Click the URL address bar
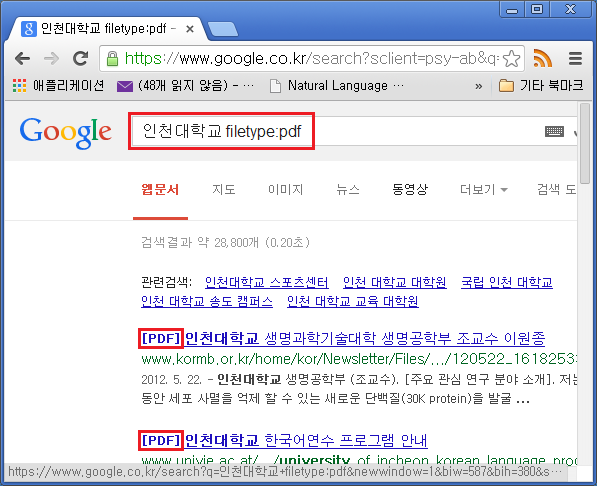 [x=311, y=59]
